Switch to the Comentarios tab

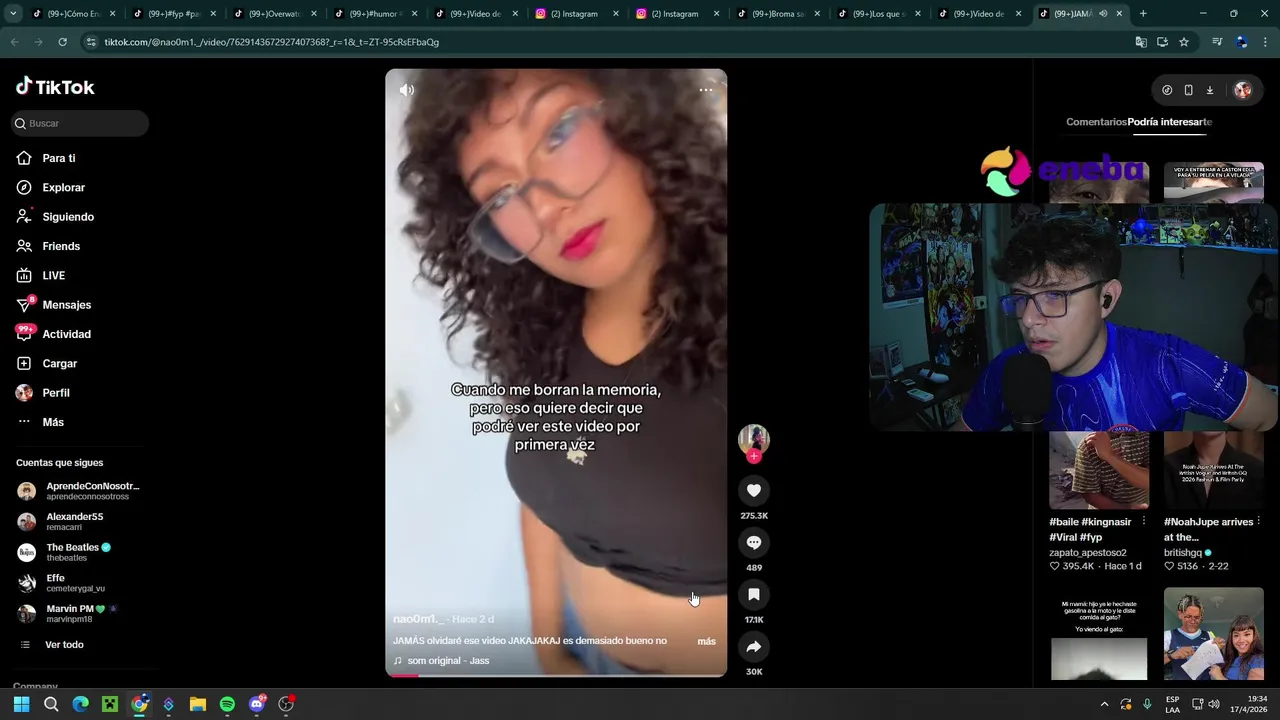click(1096, 122)
